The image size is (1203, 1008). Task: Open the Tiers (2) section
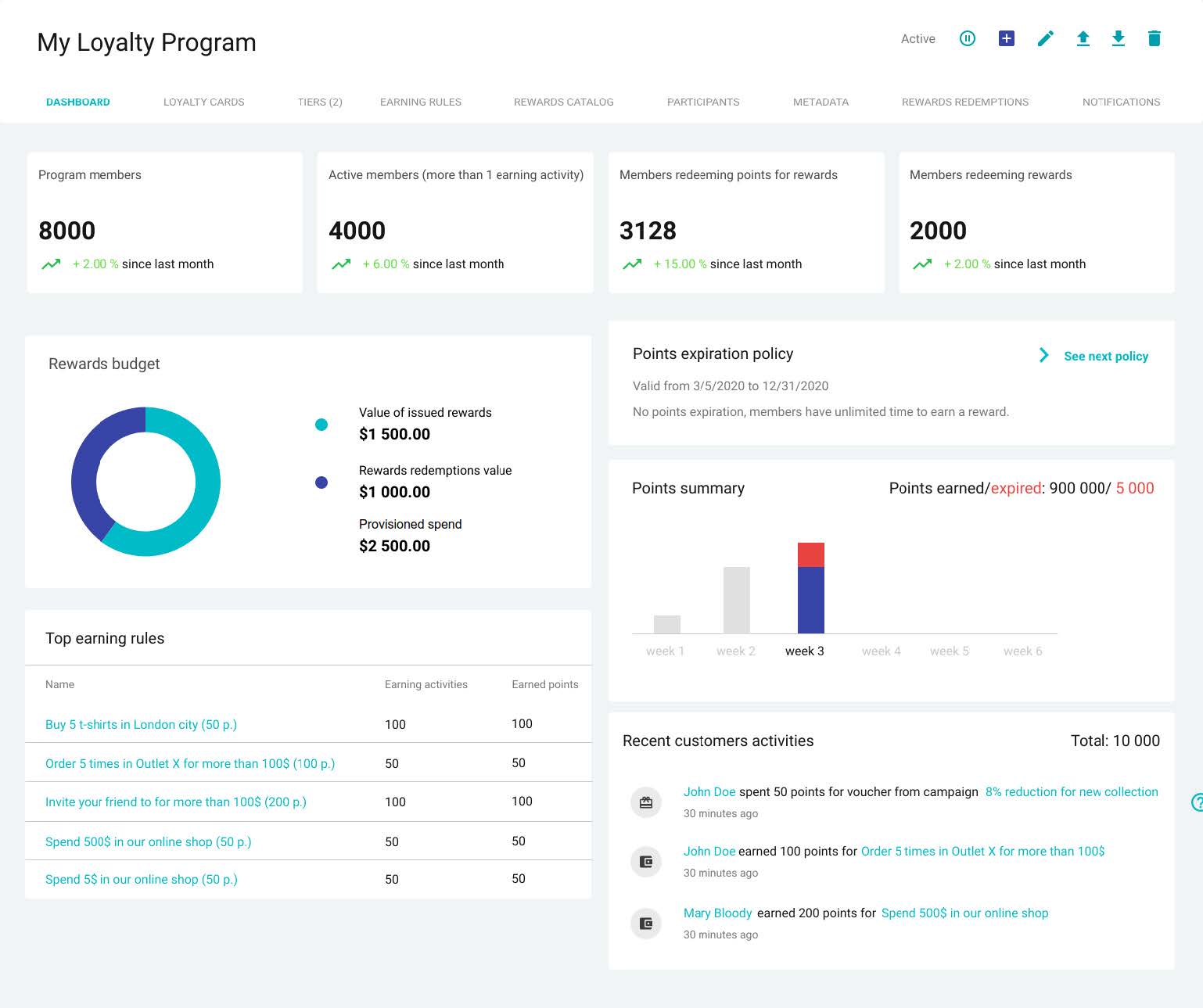pyautogui.click(x=320, y=102)
